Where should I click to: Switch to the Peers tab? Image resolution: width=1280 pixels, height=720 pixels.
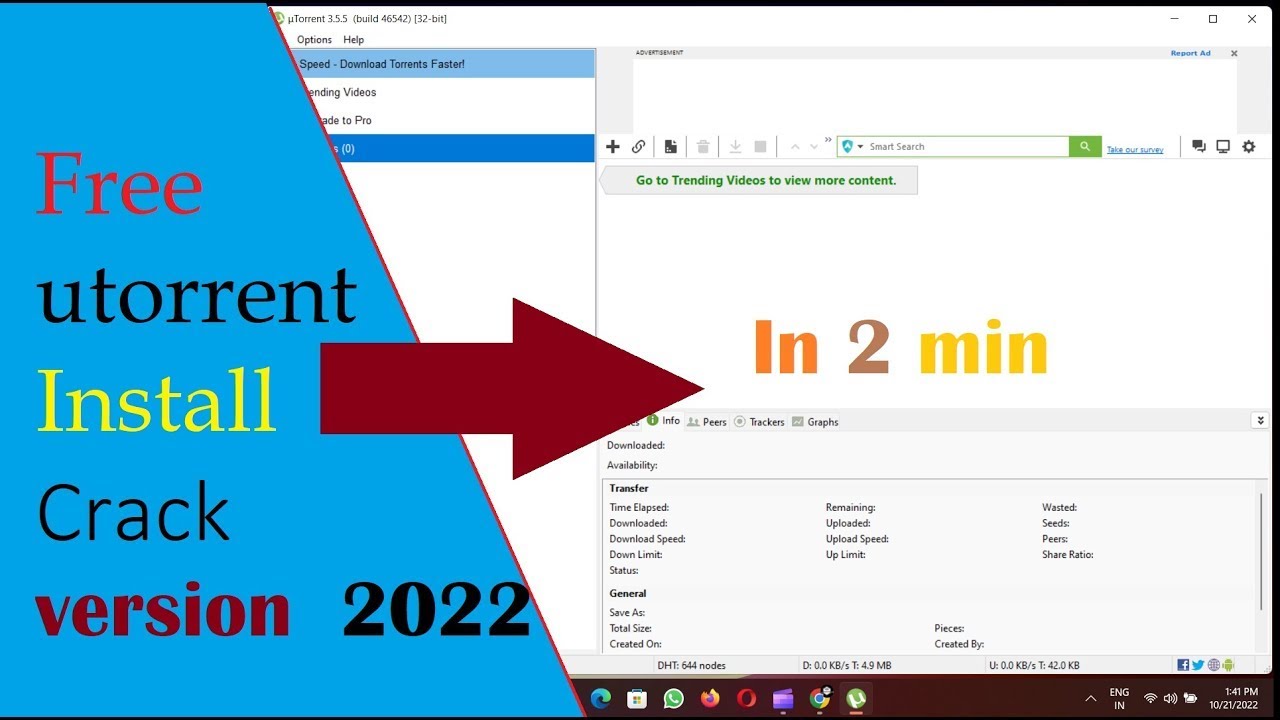pos(707,422)
